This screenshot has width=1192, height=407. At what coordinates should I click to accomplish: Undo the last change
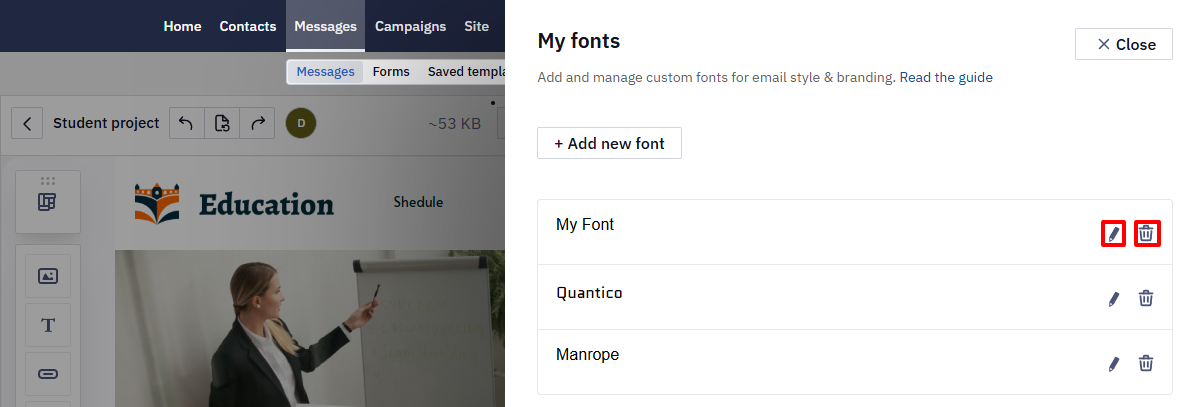[x=186, y=123]
